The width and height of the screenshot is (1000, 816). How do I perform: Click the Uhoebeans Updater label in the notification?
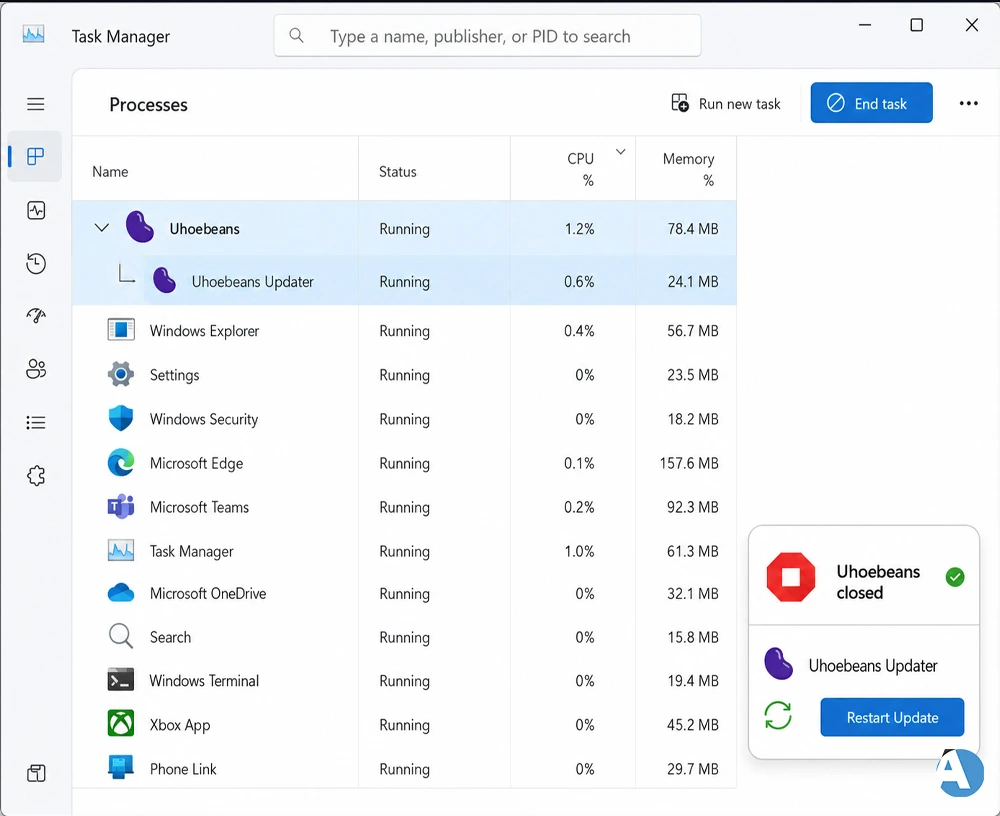click(x=872, y=665)
